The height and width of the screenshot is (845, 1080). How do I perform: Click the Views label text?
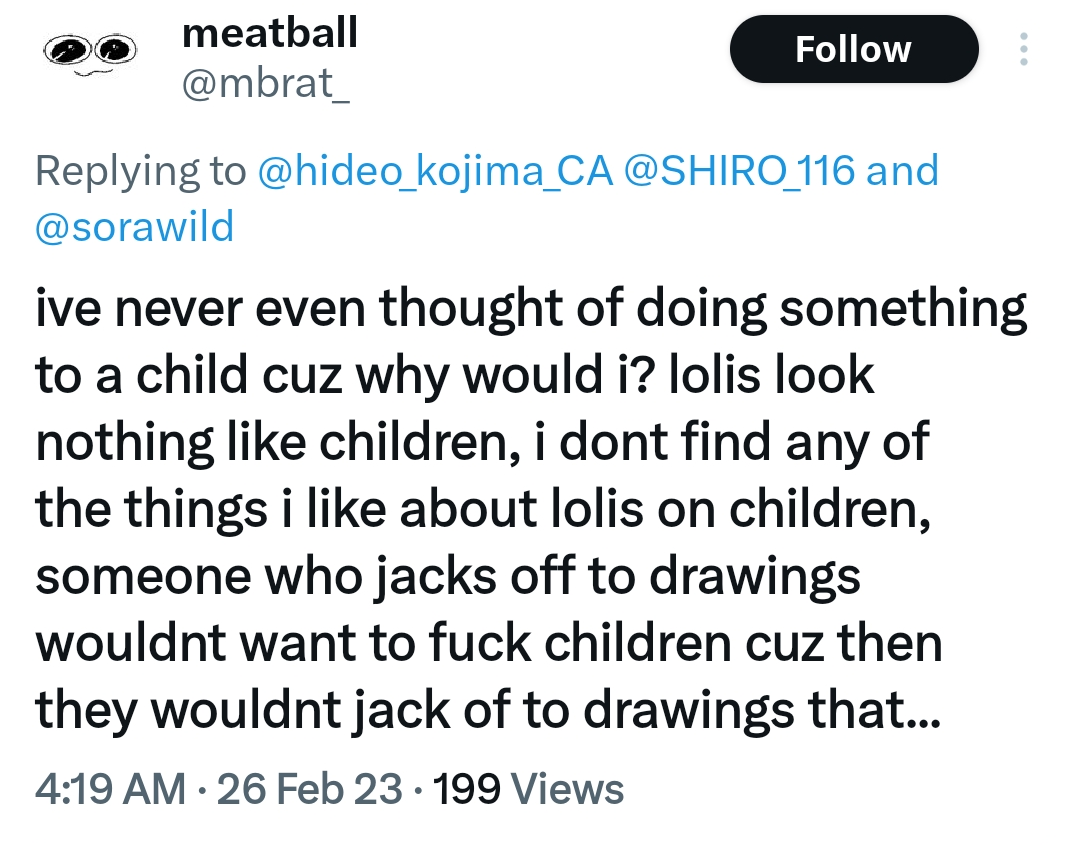(x=568, y=788)
